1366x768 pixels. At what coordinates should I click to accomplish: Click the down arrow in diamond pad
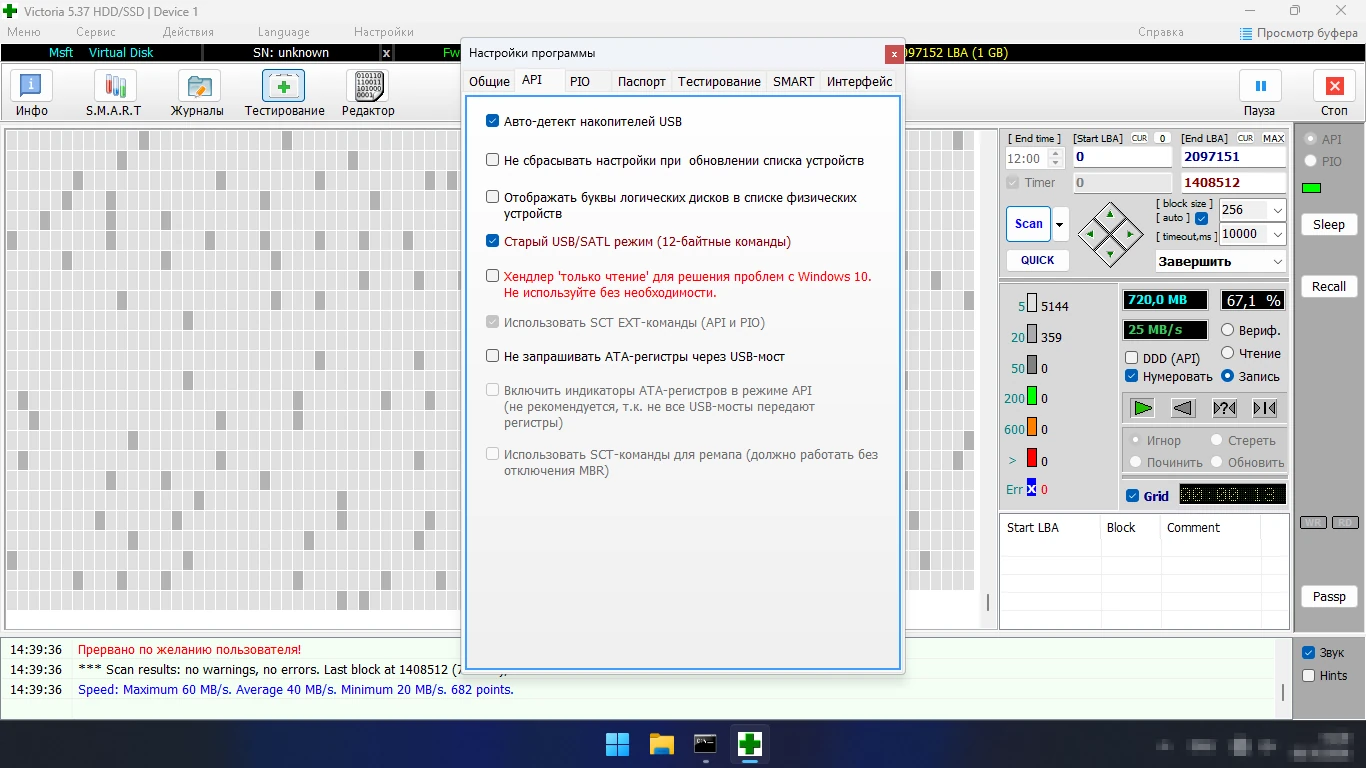tap(1110, 254)
